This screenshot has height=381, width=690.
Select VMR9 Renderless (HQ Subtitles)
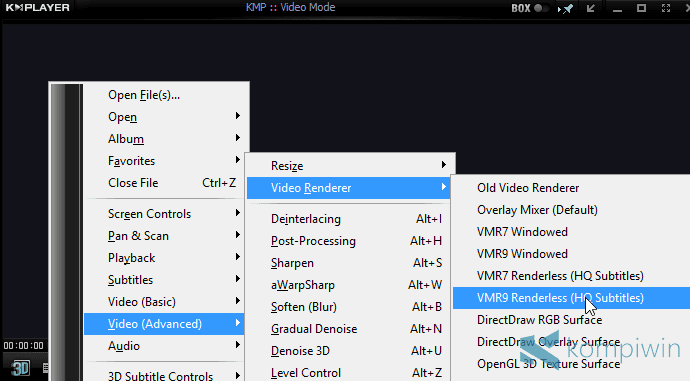point(571,298)
